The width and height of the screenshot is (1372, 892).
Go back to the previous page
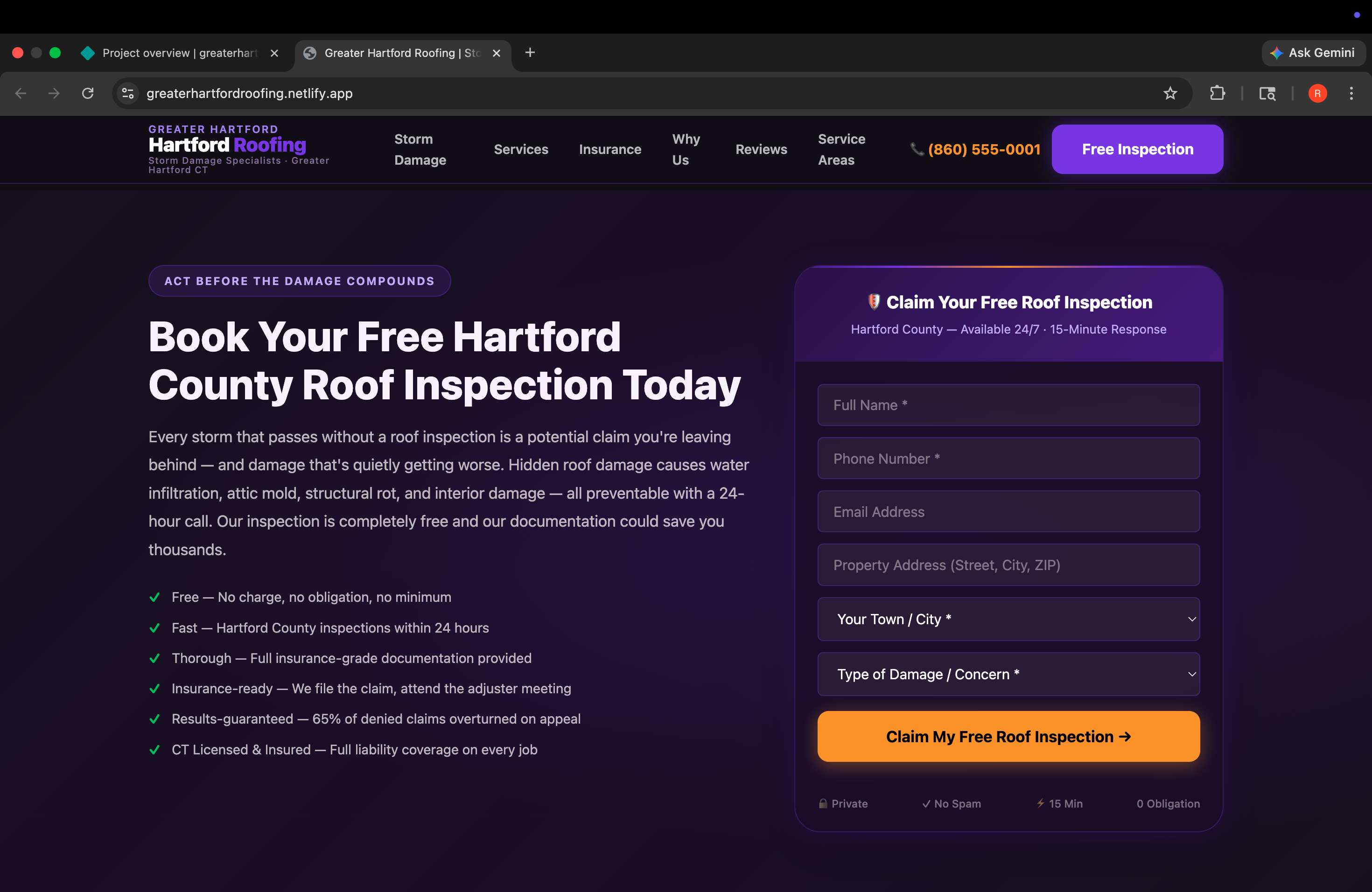pyautogui.click(x=21, y=93)
